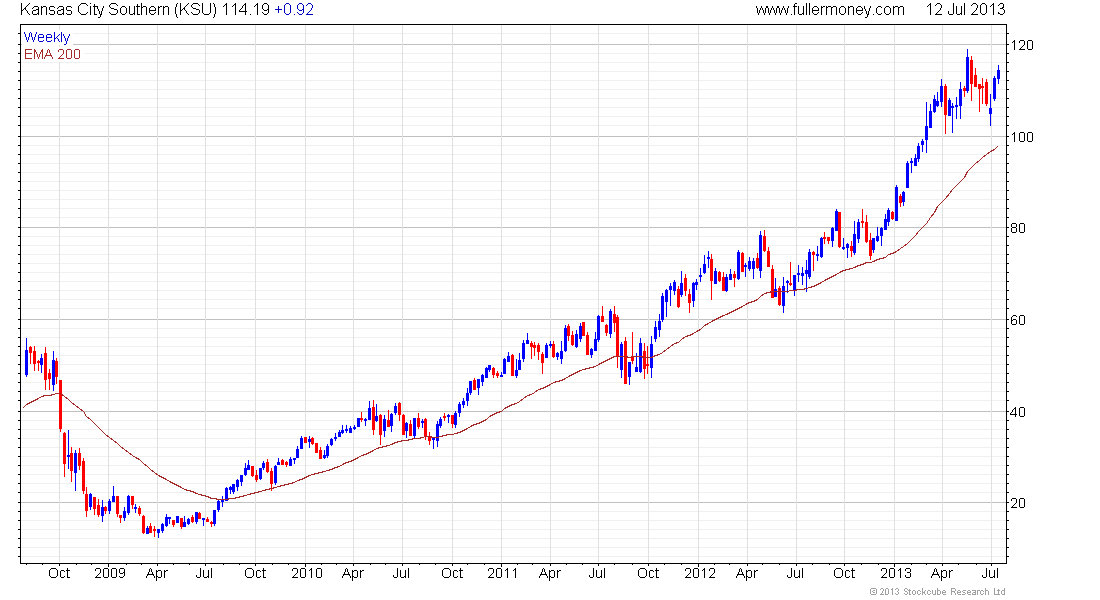
Task: Click the Apr label after 2013
Action: pyautogui.click(x=942, y=573)
